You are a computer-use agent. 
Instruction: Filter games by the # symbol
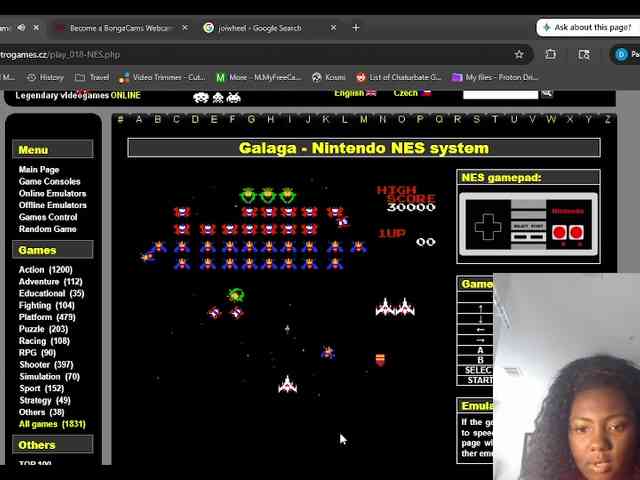[120, 119]
